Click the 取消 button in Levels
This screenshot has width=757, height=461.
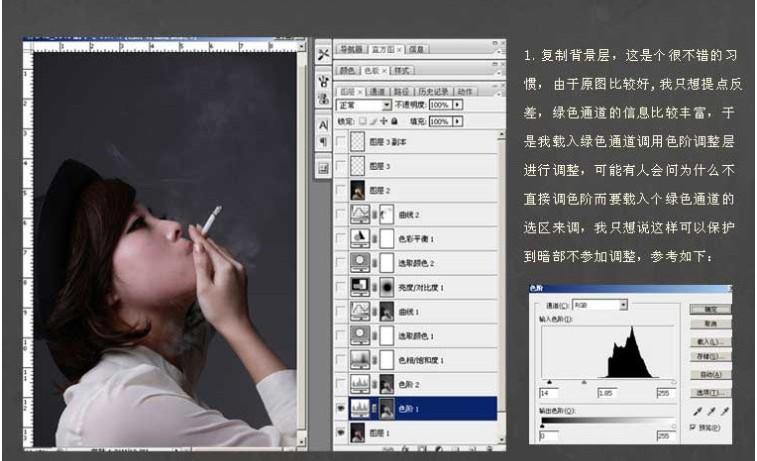point(710,323)
